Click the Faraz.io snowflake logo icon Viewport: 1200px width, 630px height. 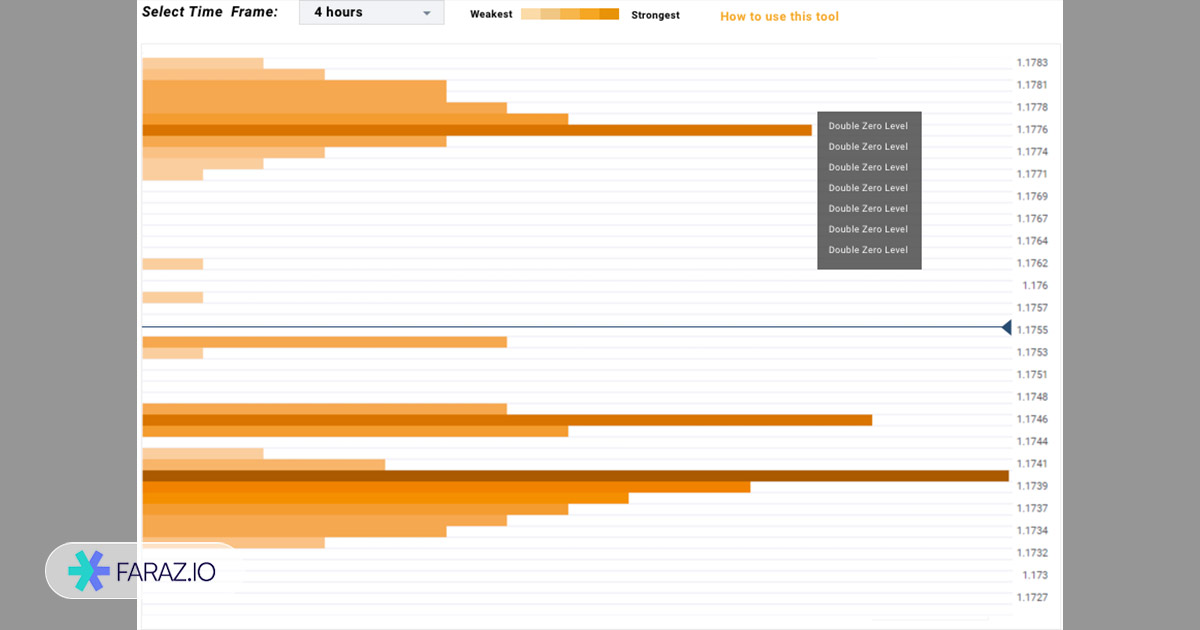[88, 571]
